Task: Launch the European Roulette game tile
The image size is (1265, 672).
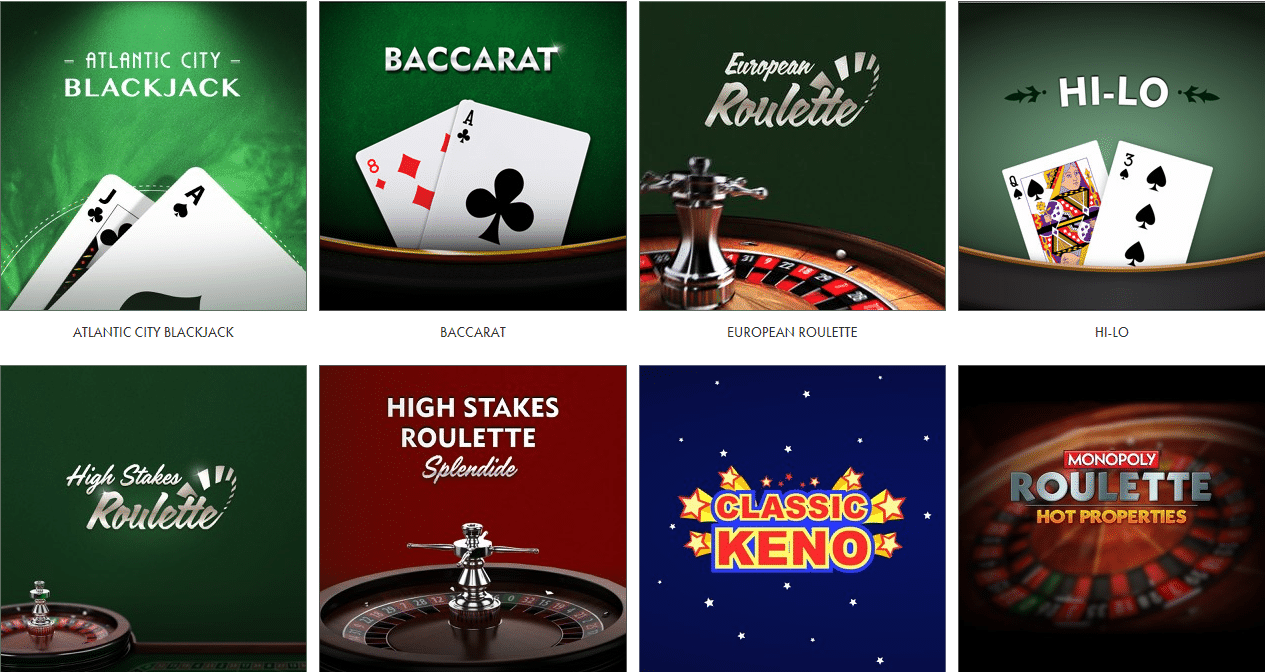Action: point(792,156)
